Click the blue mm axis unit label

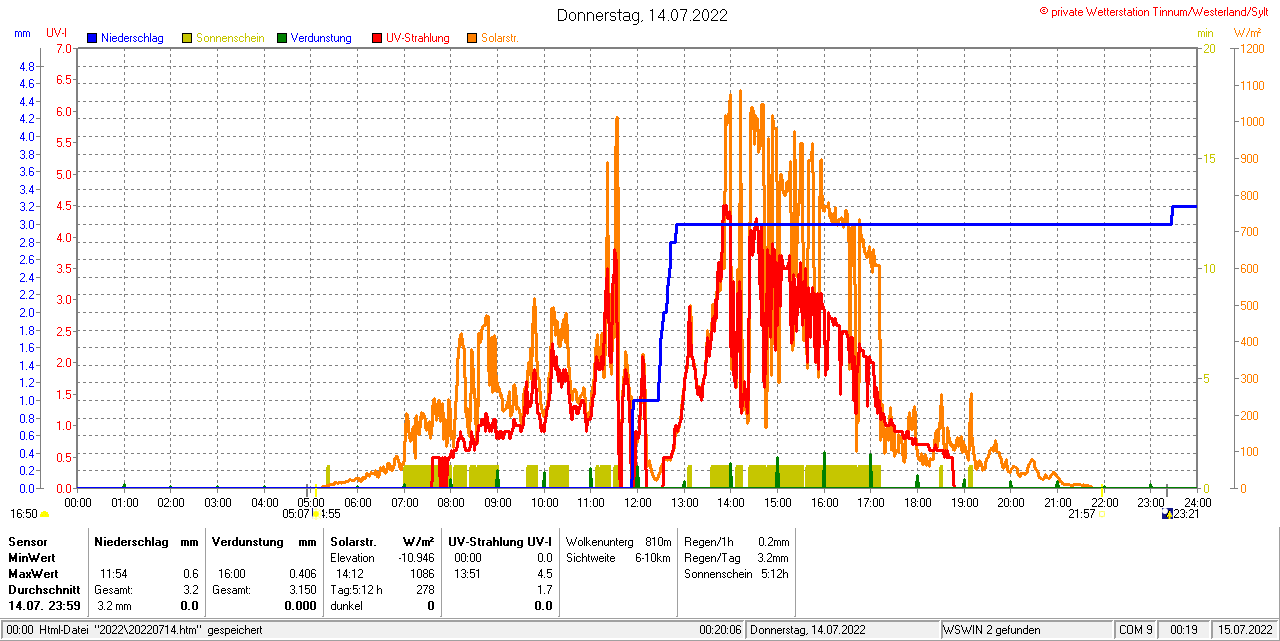coord(23,33)
